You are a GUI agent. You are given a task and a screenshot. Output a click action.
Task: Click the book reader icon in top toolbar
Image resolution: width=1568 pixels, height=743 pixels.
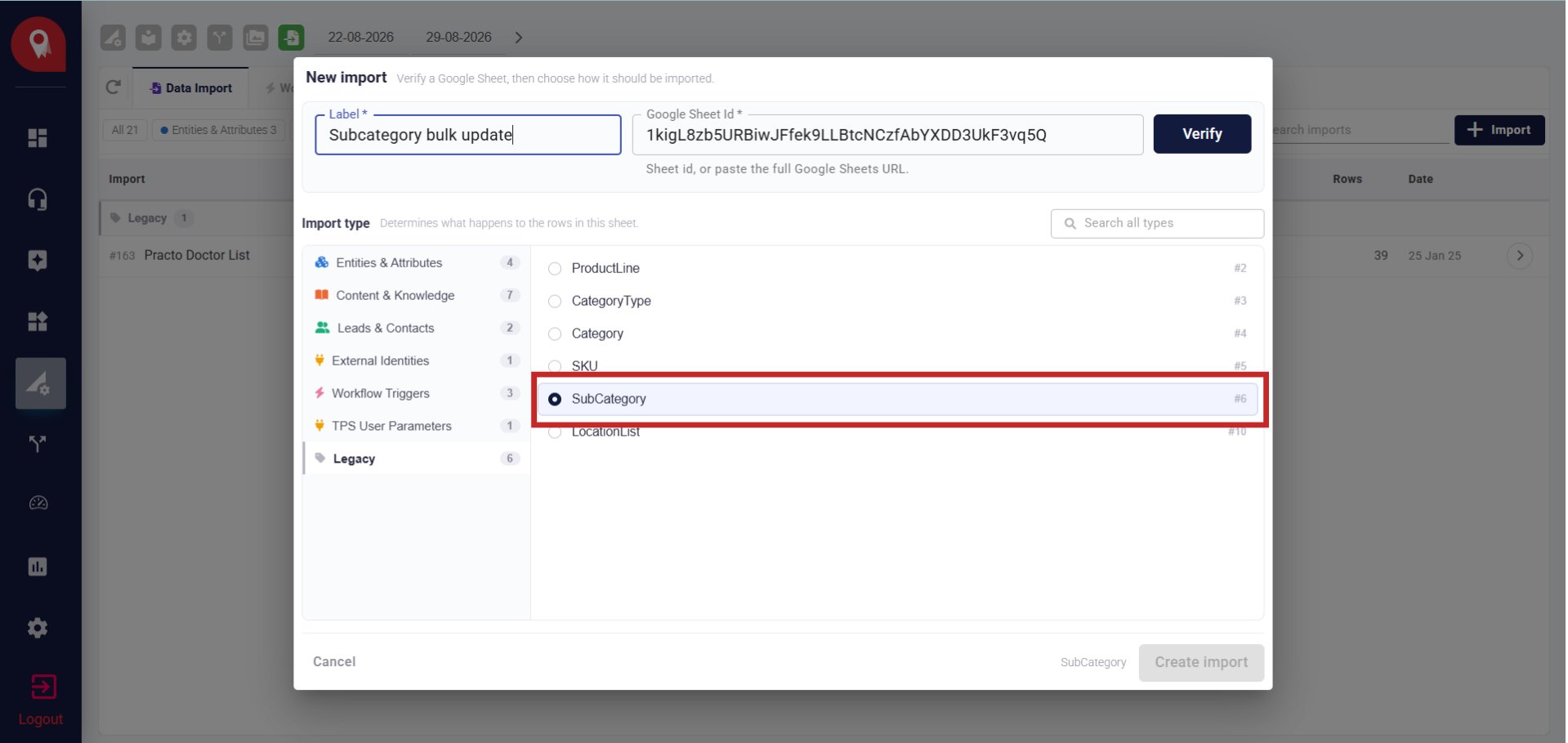point(148,38)
